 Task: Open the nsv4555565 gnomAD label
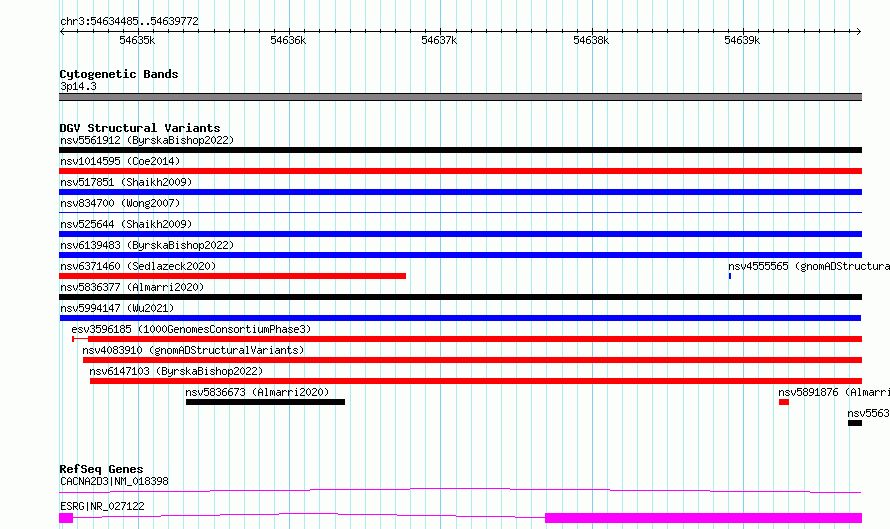pos(809,266)
